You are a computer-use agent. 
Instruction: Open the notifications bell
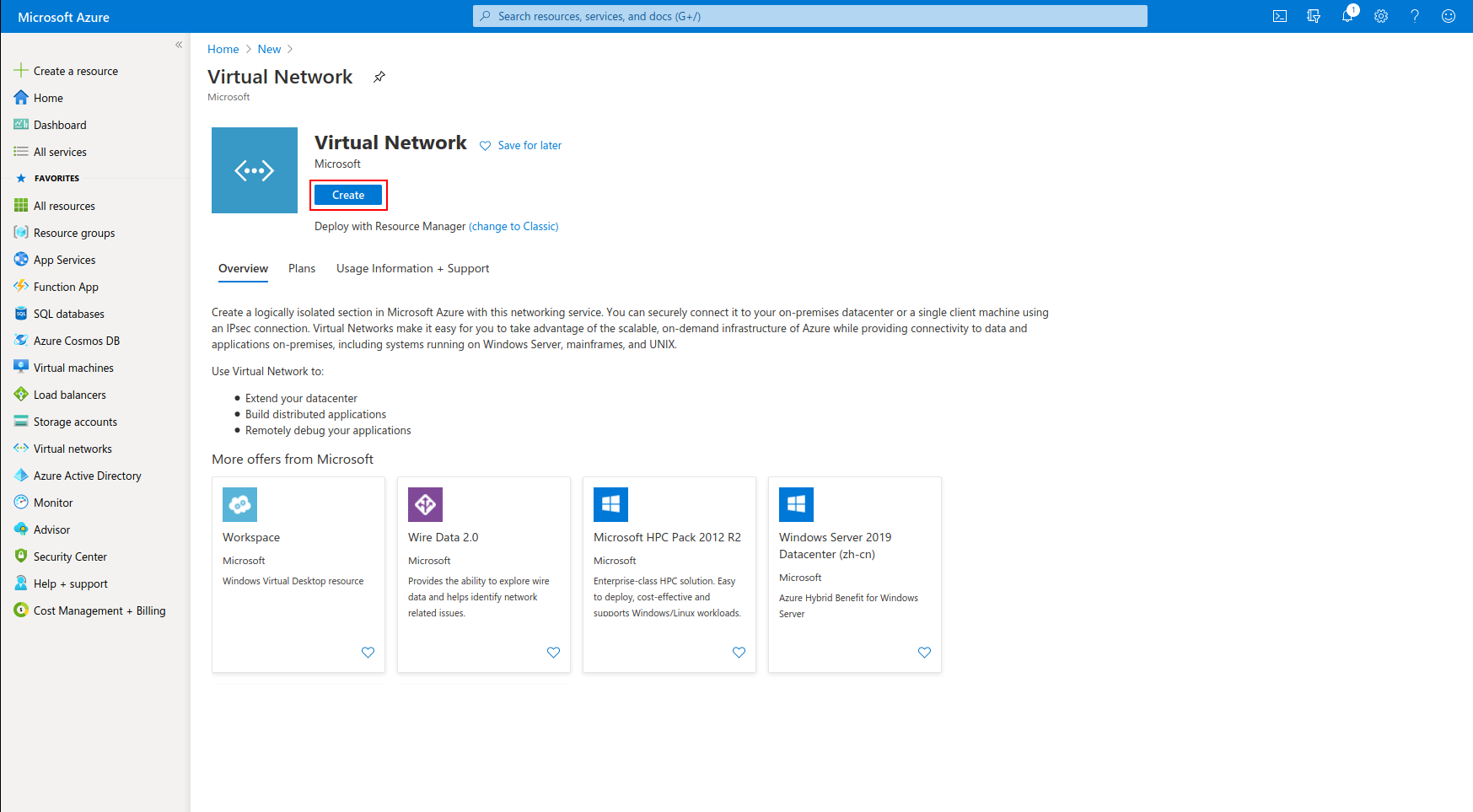1347,16
